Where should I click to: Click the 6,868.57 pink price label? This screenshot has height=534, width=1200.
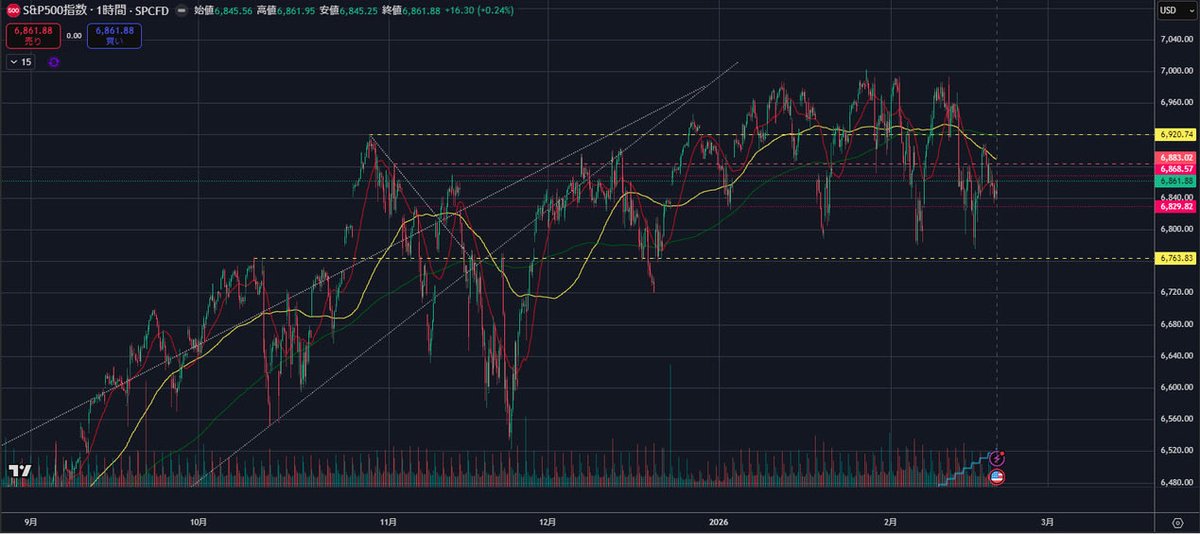click(x=1176, y=170)
